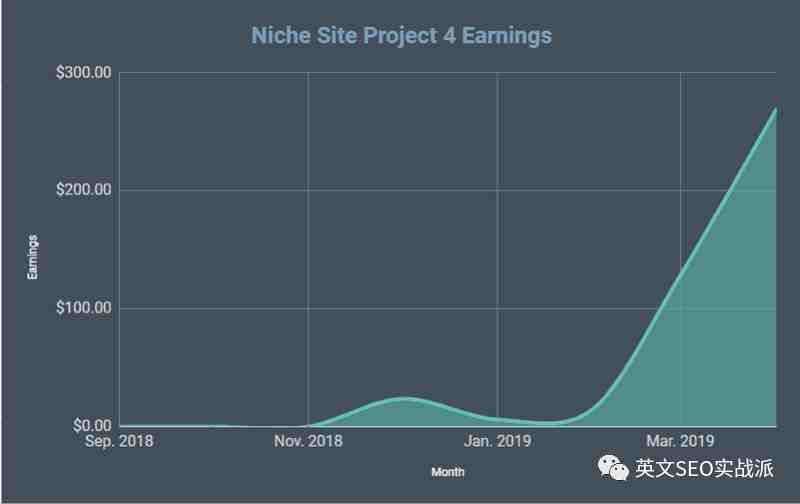This screenshot has width=800, height=504.
Task: Click the vertical Earnings axis title
Action: click(x=33, y=257)
